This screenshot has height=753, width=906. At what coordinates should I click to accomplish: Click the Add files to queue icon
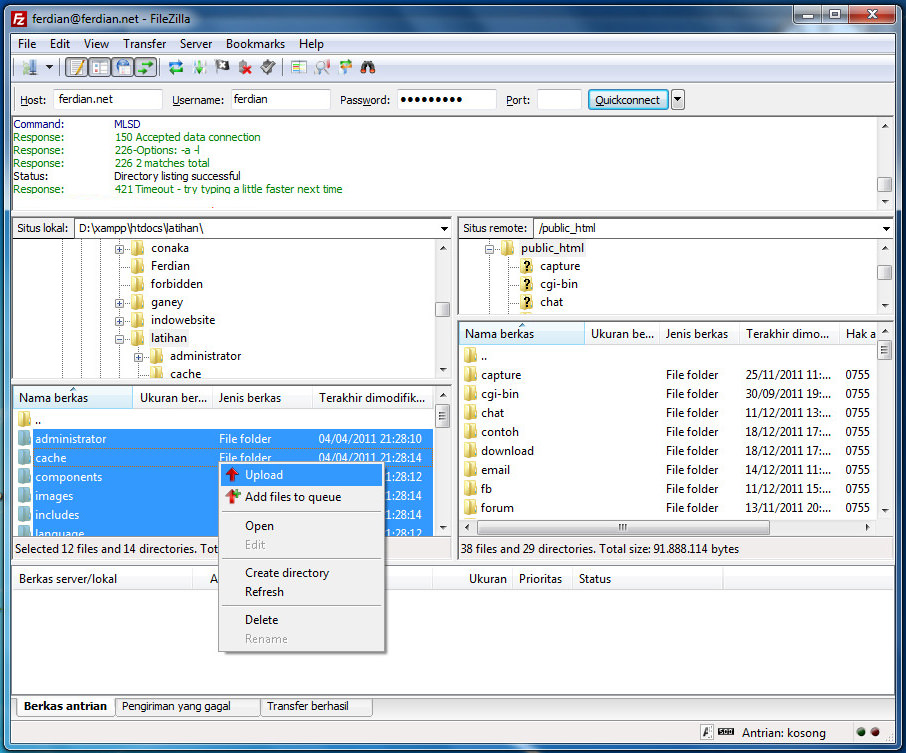pos(233,496)
